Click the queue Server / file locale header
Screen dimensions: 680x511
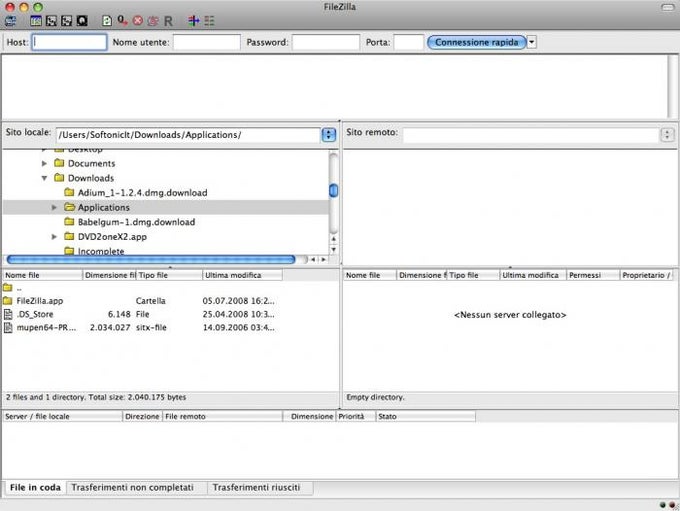(62, 416)
